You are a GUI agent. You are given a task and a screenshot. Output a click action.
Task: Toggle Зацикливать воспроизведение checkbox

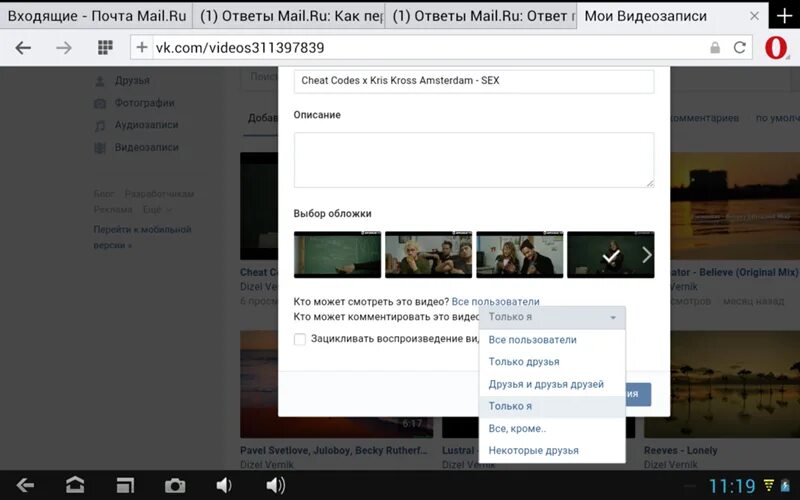pos(300,339)
